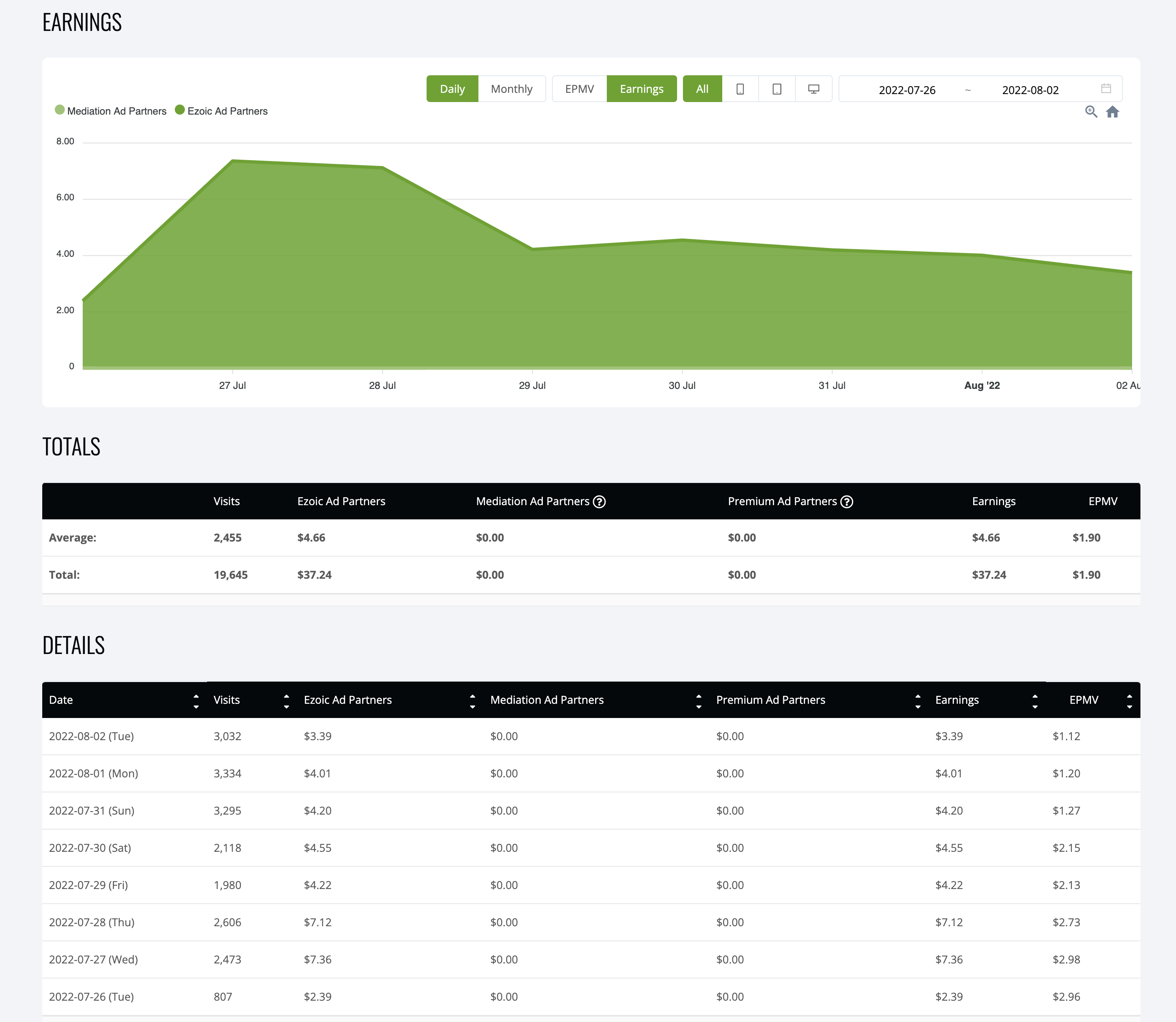The width and height of the screenshot is (1176, 1022).
Task: Click the 2022-07-29 (Fri) date cell
Action: tap(88, 885)
